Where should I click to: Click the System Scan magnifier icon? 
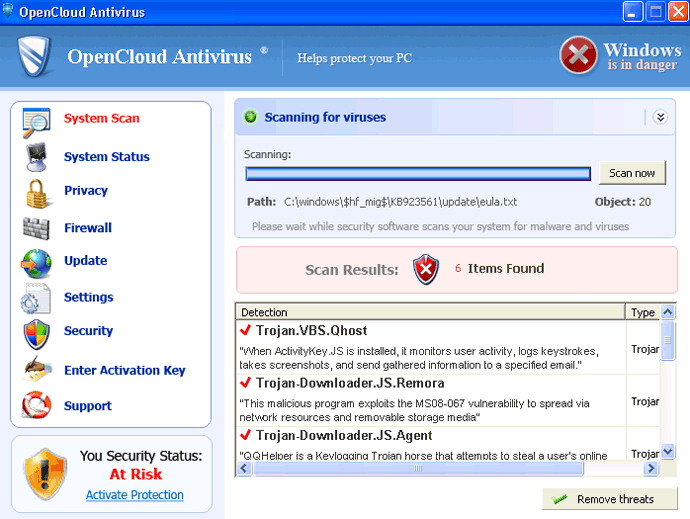(36, 120)
